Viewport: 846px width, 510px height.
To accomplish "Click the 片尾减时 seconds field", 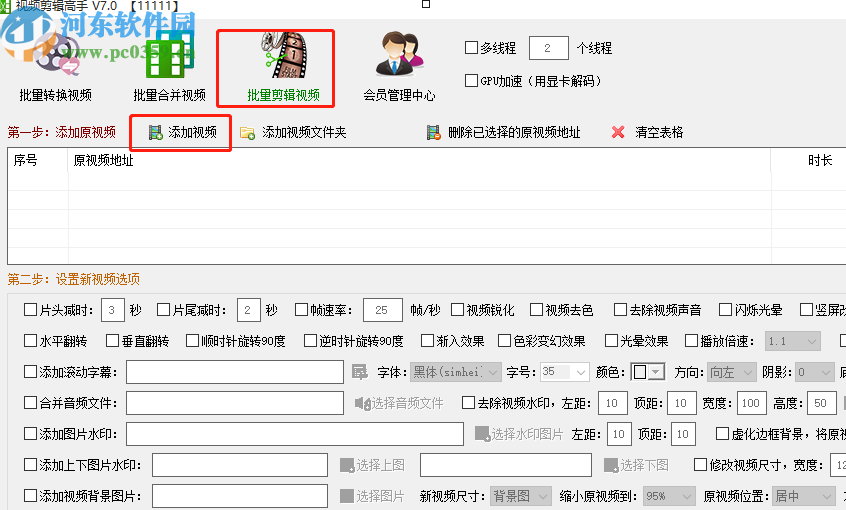I will click(x=249, y=310).
